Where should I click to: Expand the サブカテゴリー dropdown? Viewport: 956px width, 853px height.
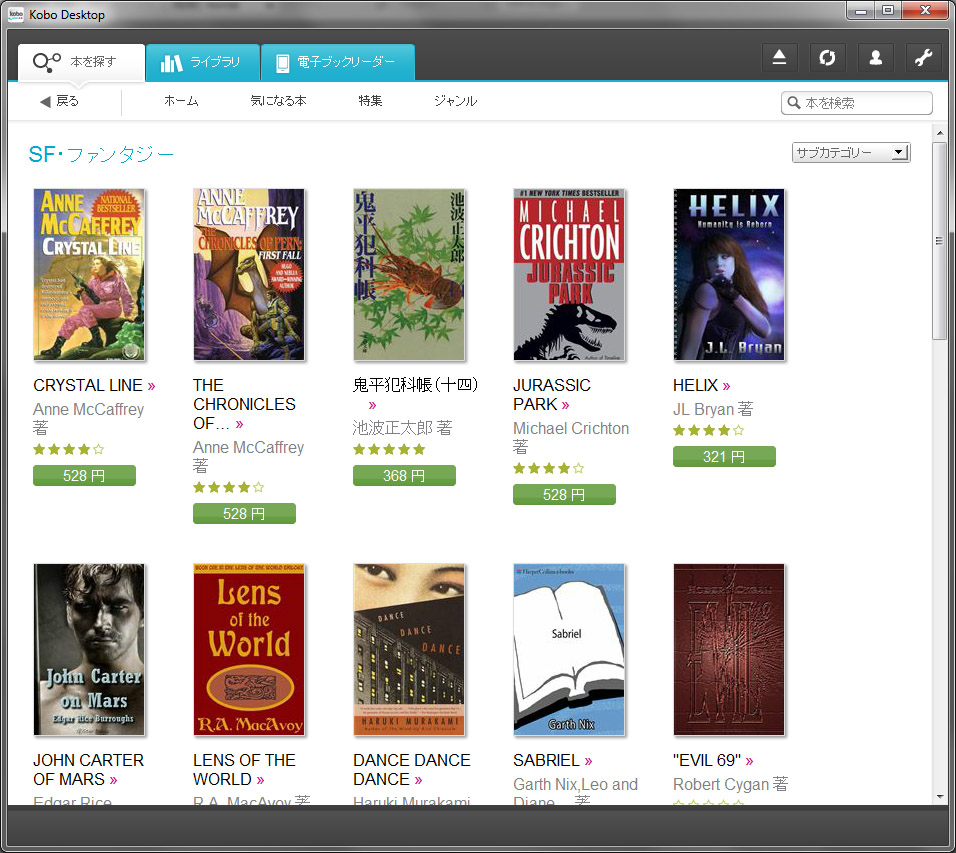pyautogui.click(x=851, y=152)
